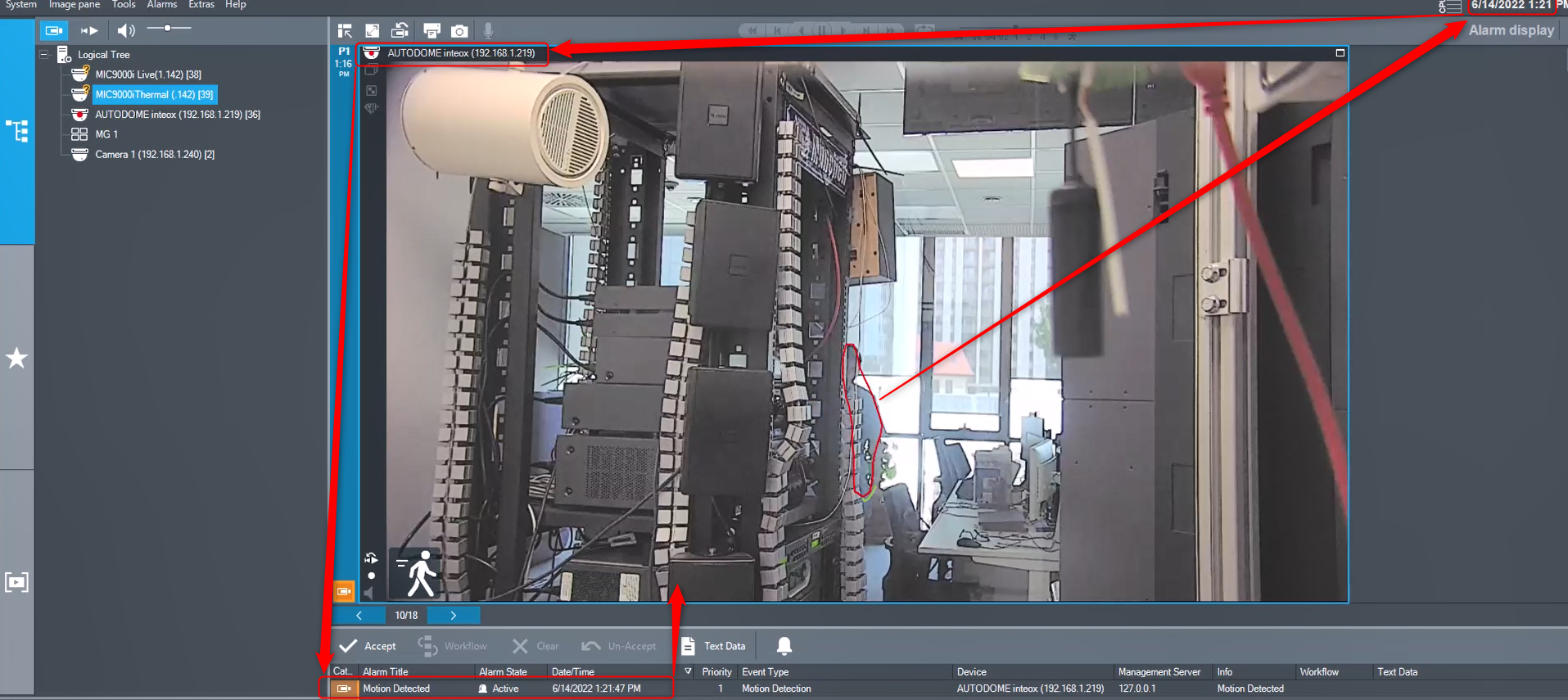This screenshot has width=1568, height=700.
Task: Select the Motion Detected alarm row
Action: tap(949, 689)
